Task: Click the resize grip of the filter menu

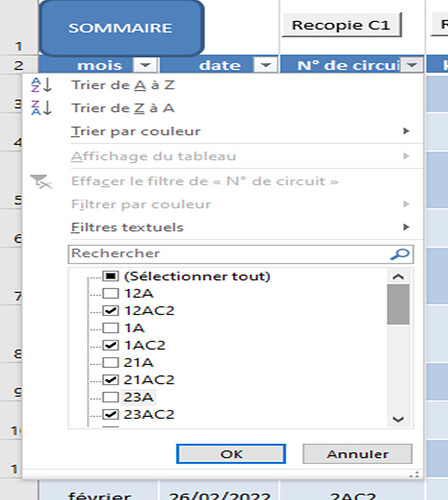Action: (414, 475)
